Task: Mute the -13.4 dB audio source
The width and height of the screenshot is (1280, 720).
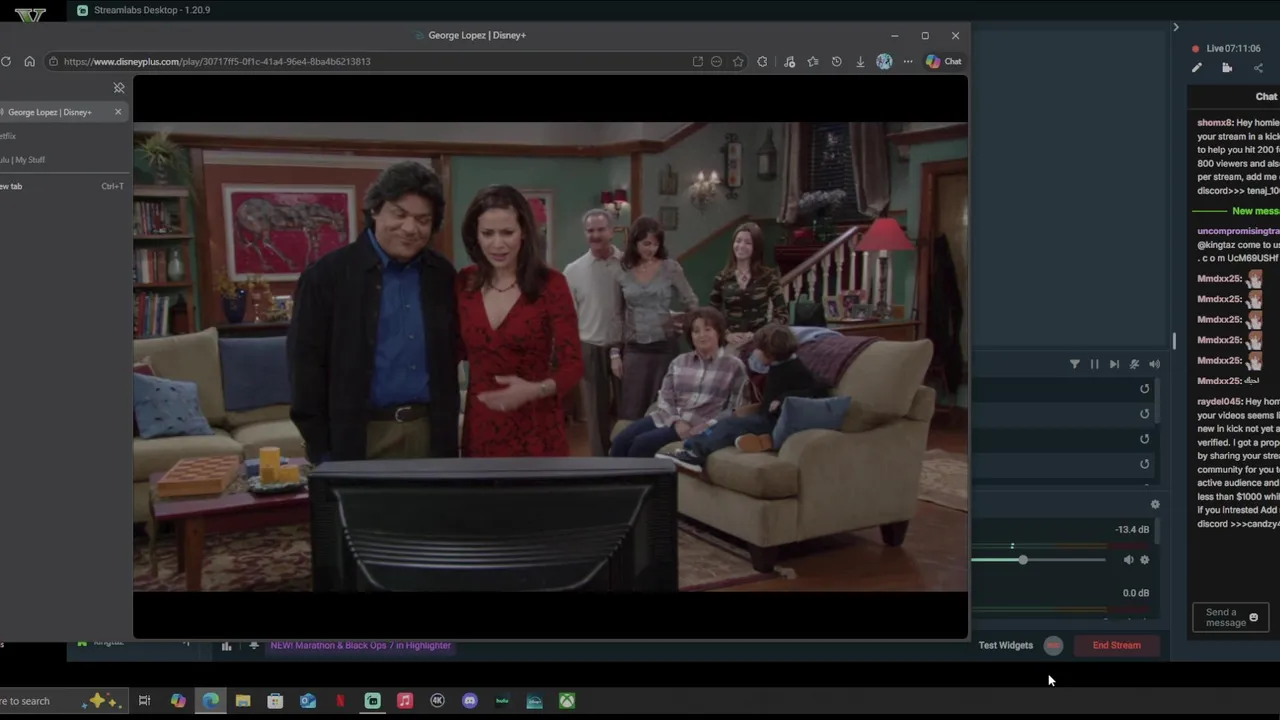Action: point(1129,560)
